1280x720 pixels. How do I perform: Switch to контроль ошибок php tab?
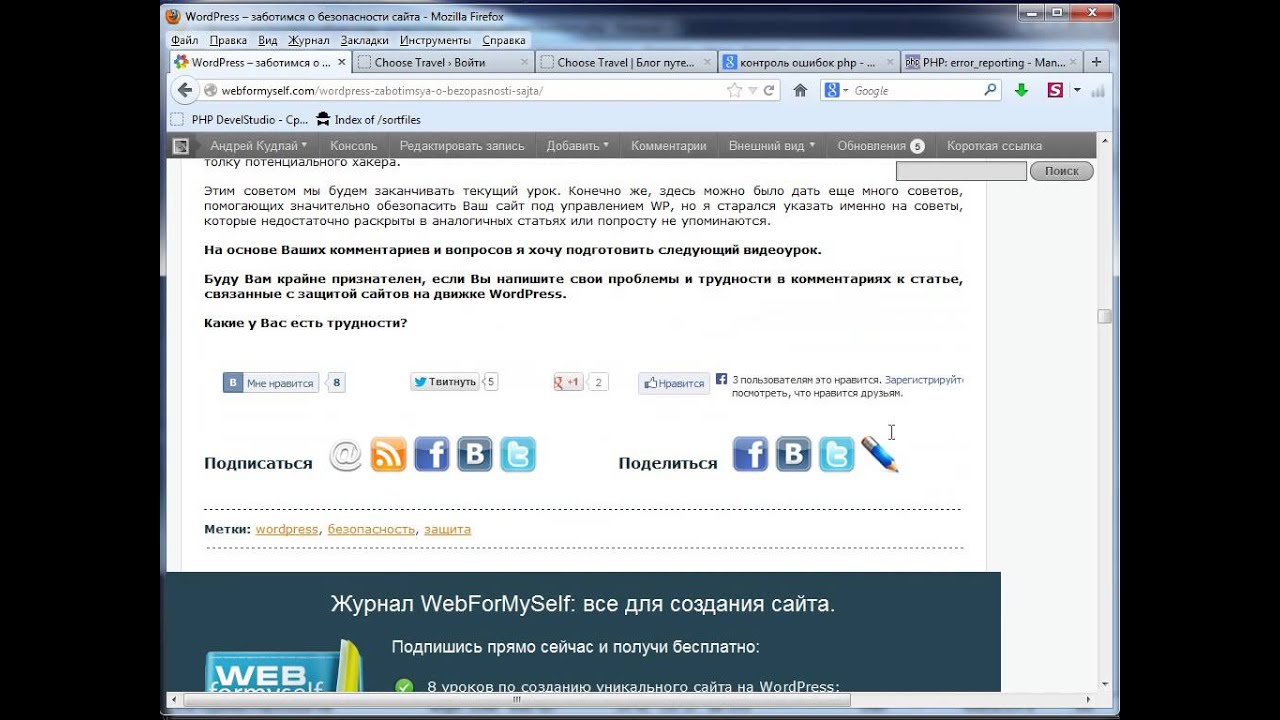[808, 62]
